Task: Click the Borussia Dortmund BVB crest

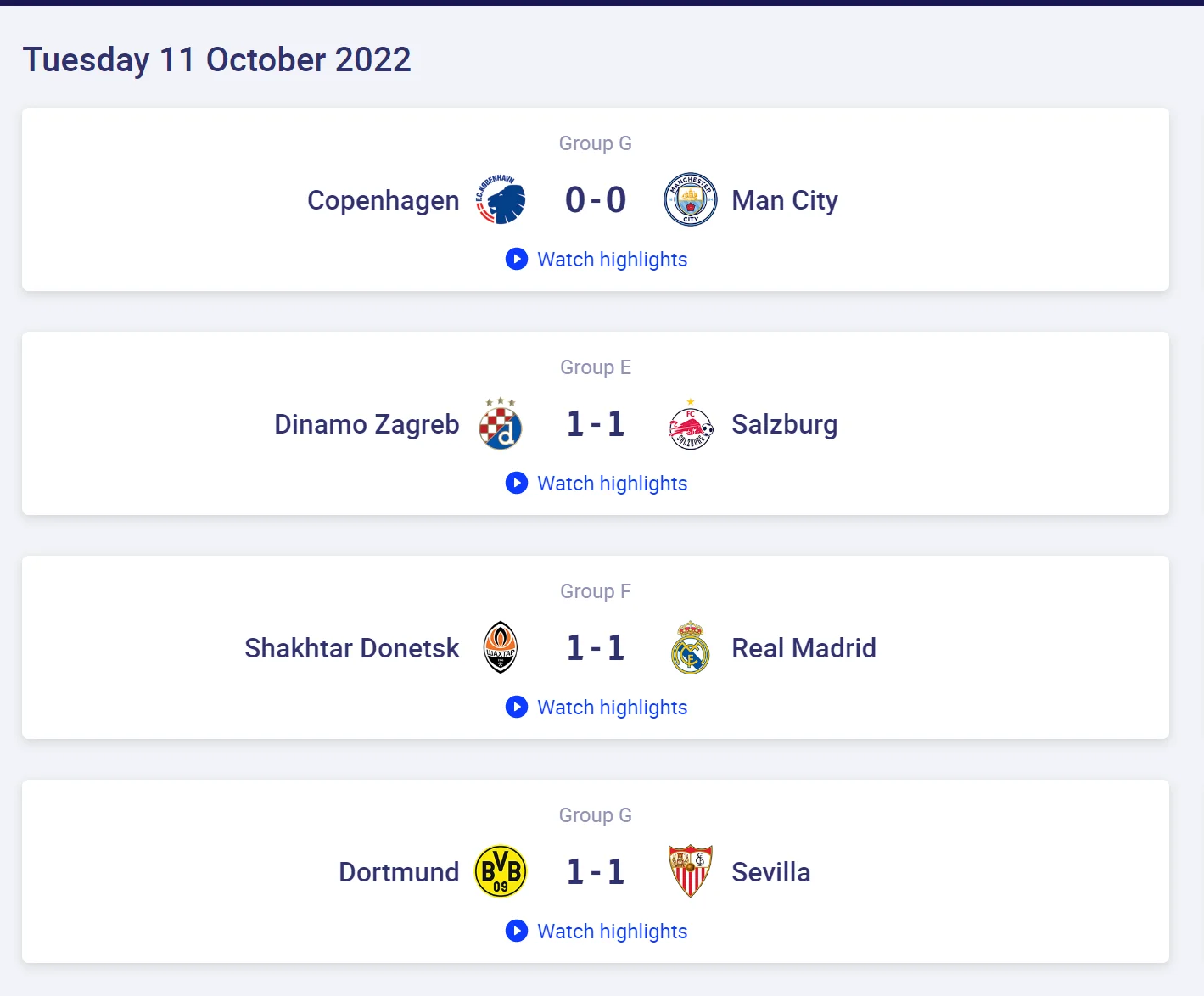Action: coord(501,872)
